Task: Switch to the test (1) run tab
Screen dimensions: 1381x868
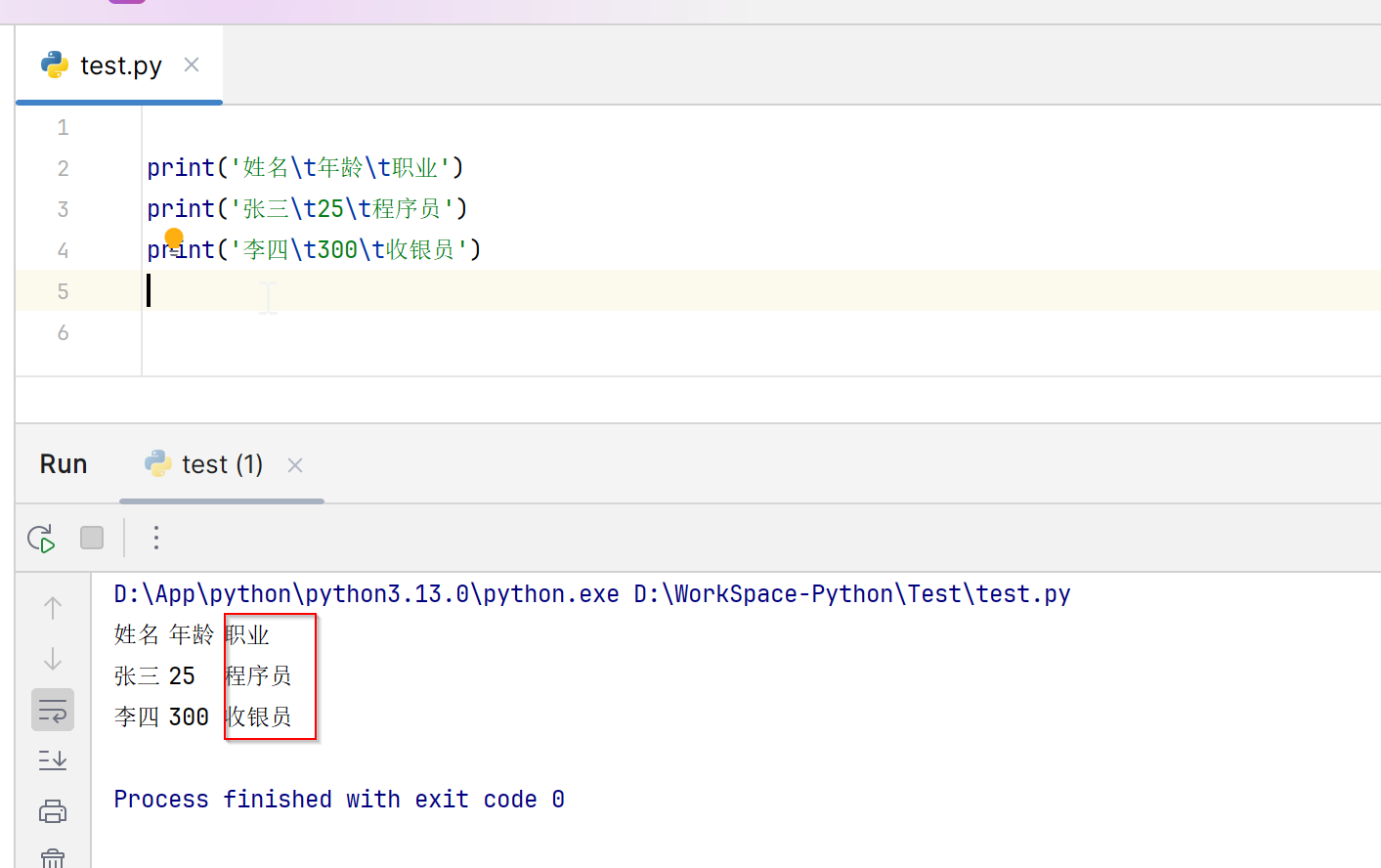Action: 221,464
